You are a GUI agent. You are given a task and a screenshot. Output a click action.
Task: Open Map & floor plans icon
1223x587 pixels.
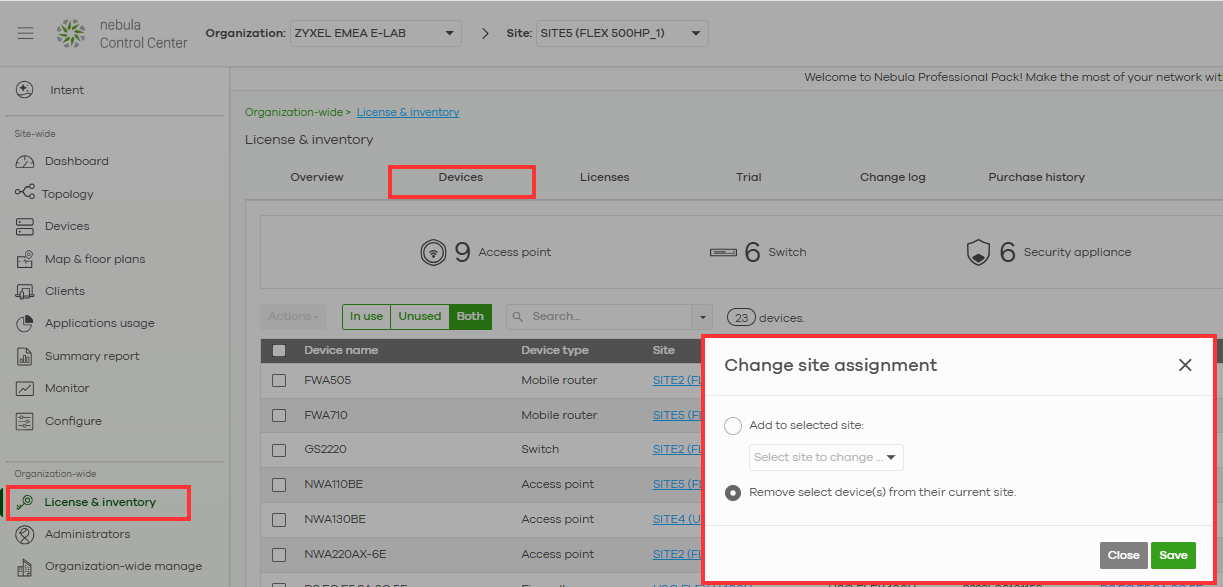click(x=26, y=259)
